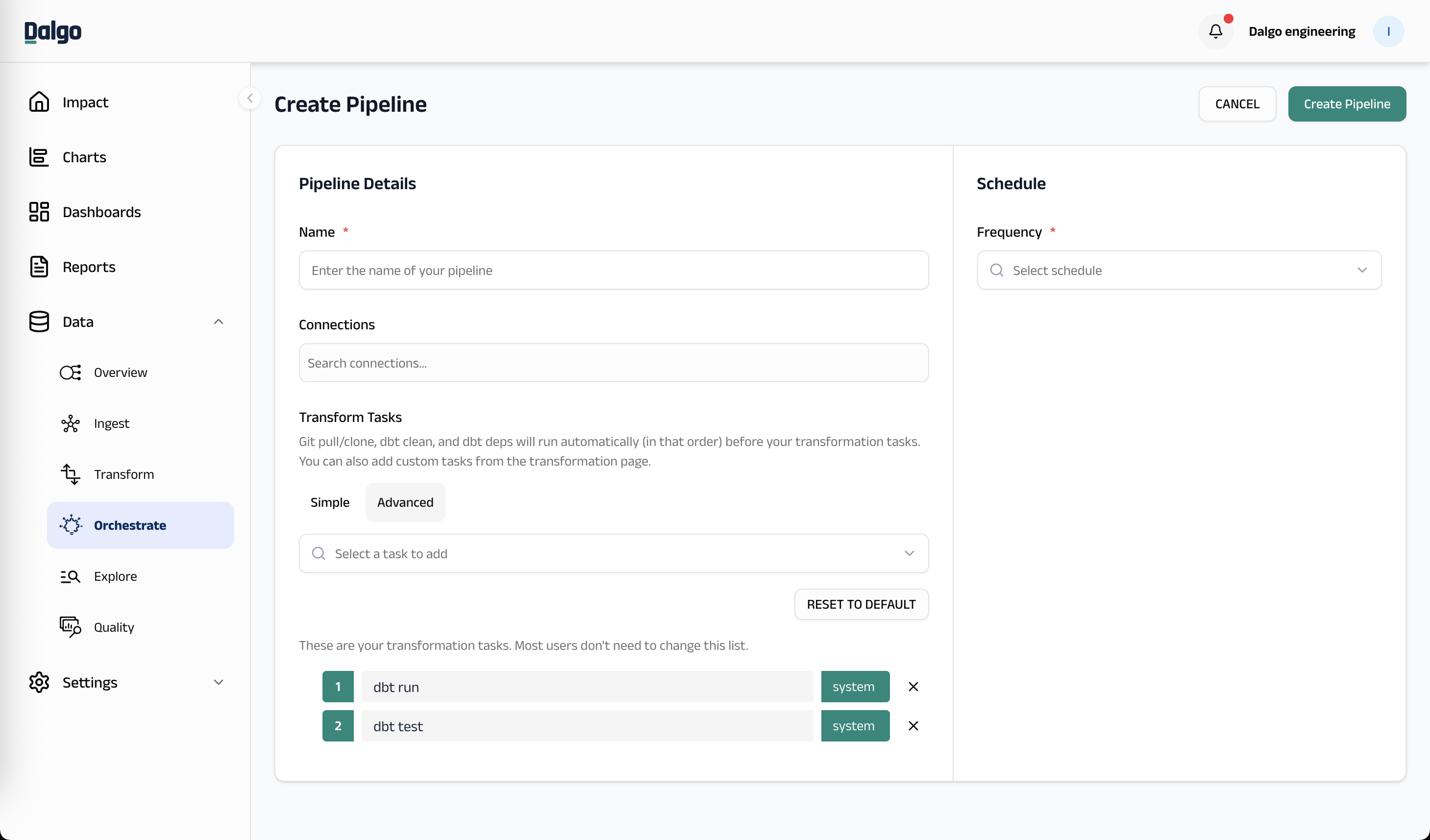Image resolution: width=1430 pixels, height=840 pixels.
Task: Switch to Simple transform tasks mode
Action: 330,502
